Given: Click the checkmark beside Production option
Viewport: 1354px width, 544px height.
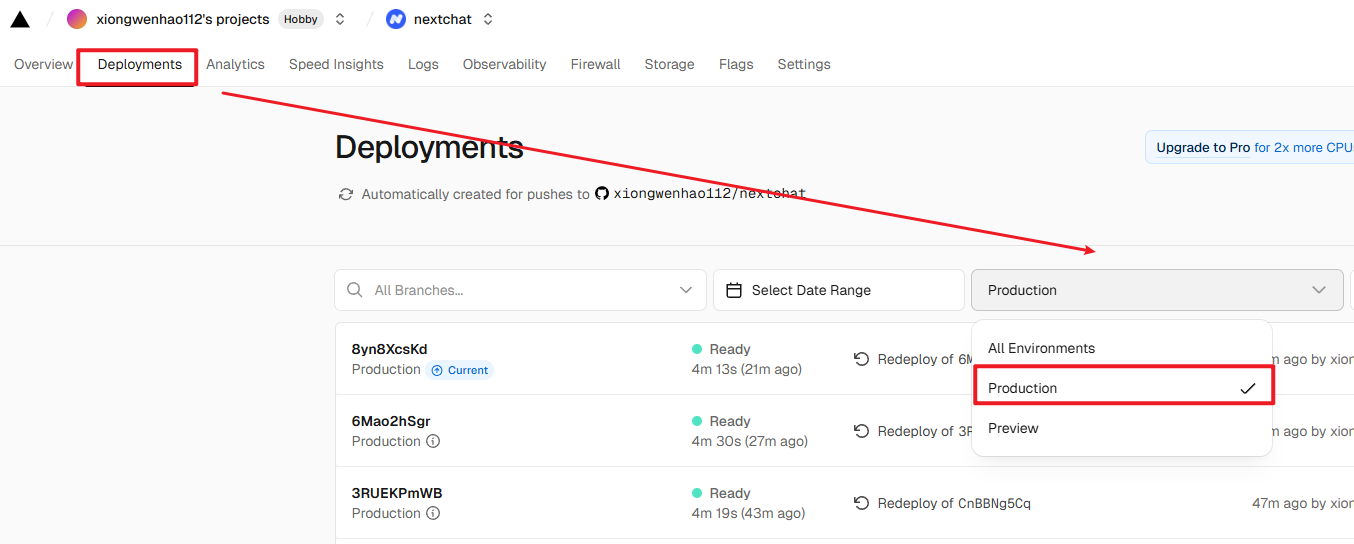Looking at the screenshot, I should pyautogui.click(x=1247, y=388).
